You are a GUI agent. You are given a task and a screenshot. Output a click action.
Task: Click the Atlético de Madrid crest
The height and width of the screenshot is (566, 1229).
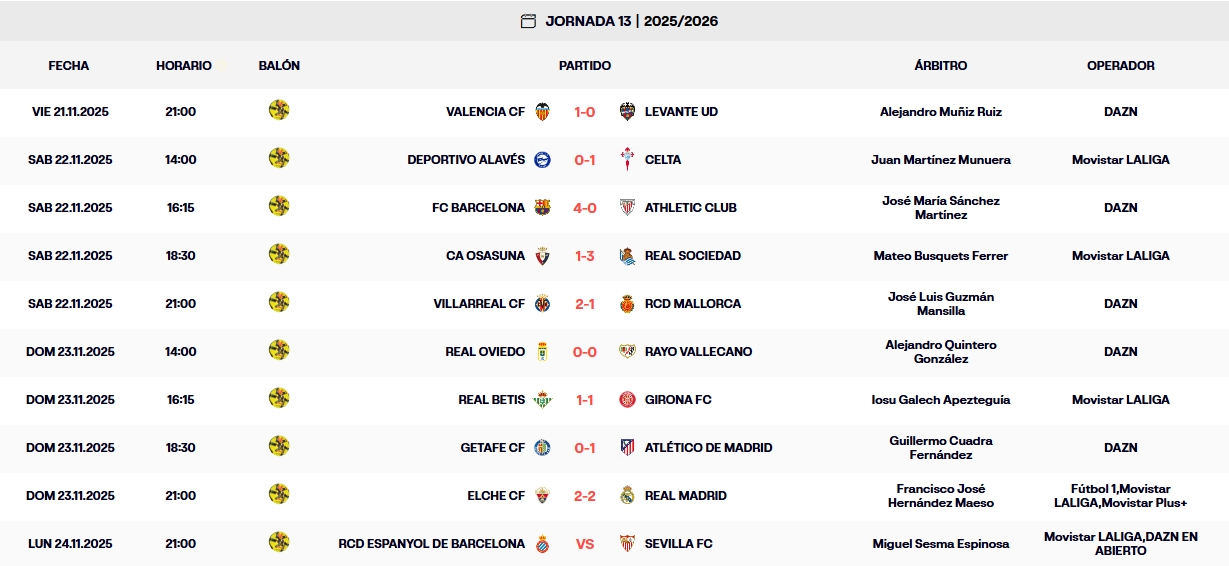point(627,448)
